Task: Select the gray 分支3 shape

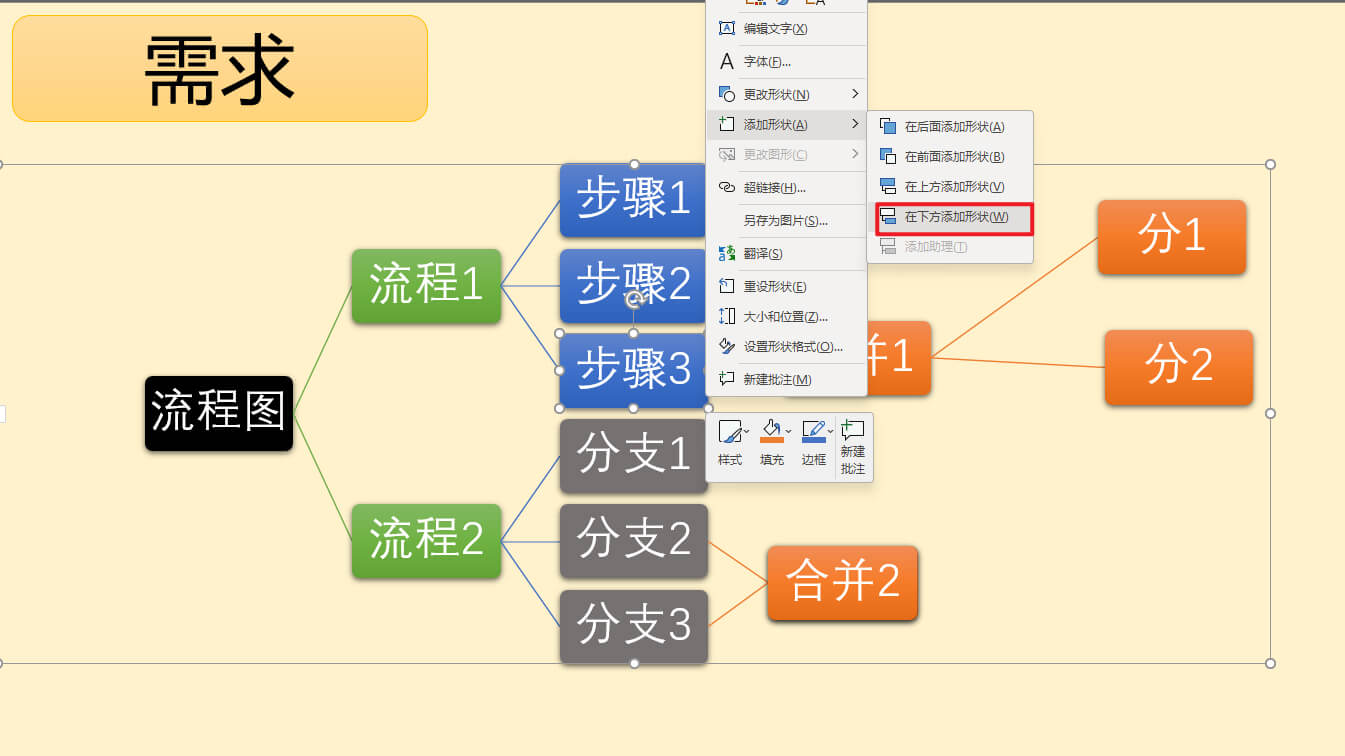Action: pyautogui.click(x=633, y=626)
